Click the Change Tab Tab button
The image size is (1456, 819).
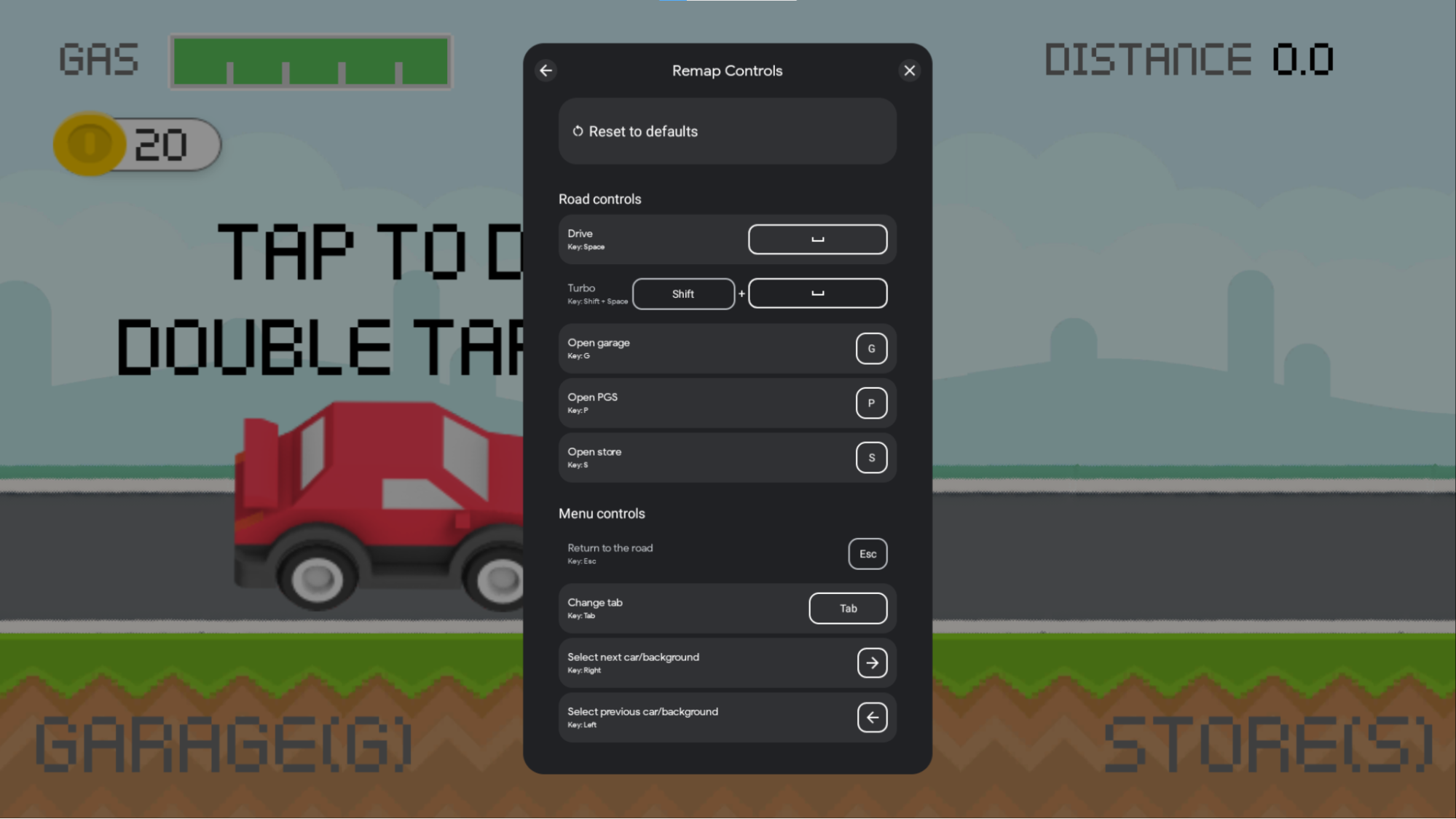(847, 608)
